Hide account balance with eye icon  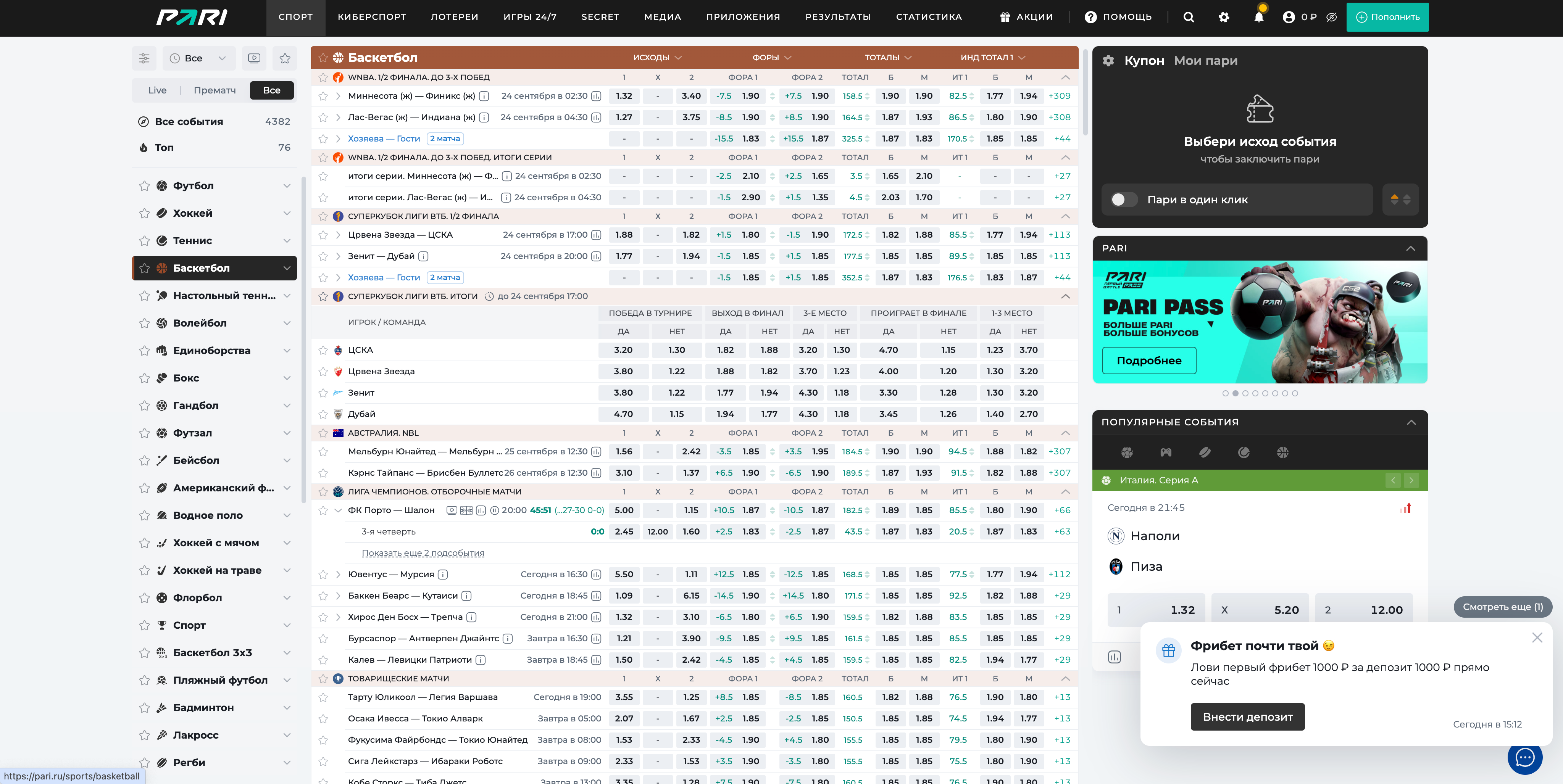1331,17
